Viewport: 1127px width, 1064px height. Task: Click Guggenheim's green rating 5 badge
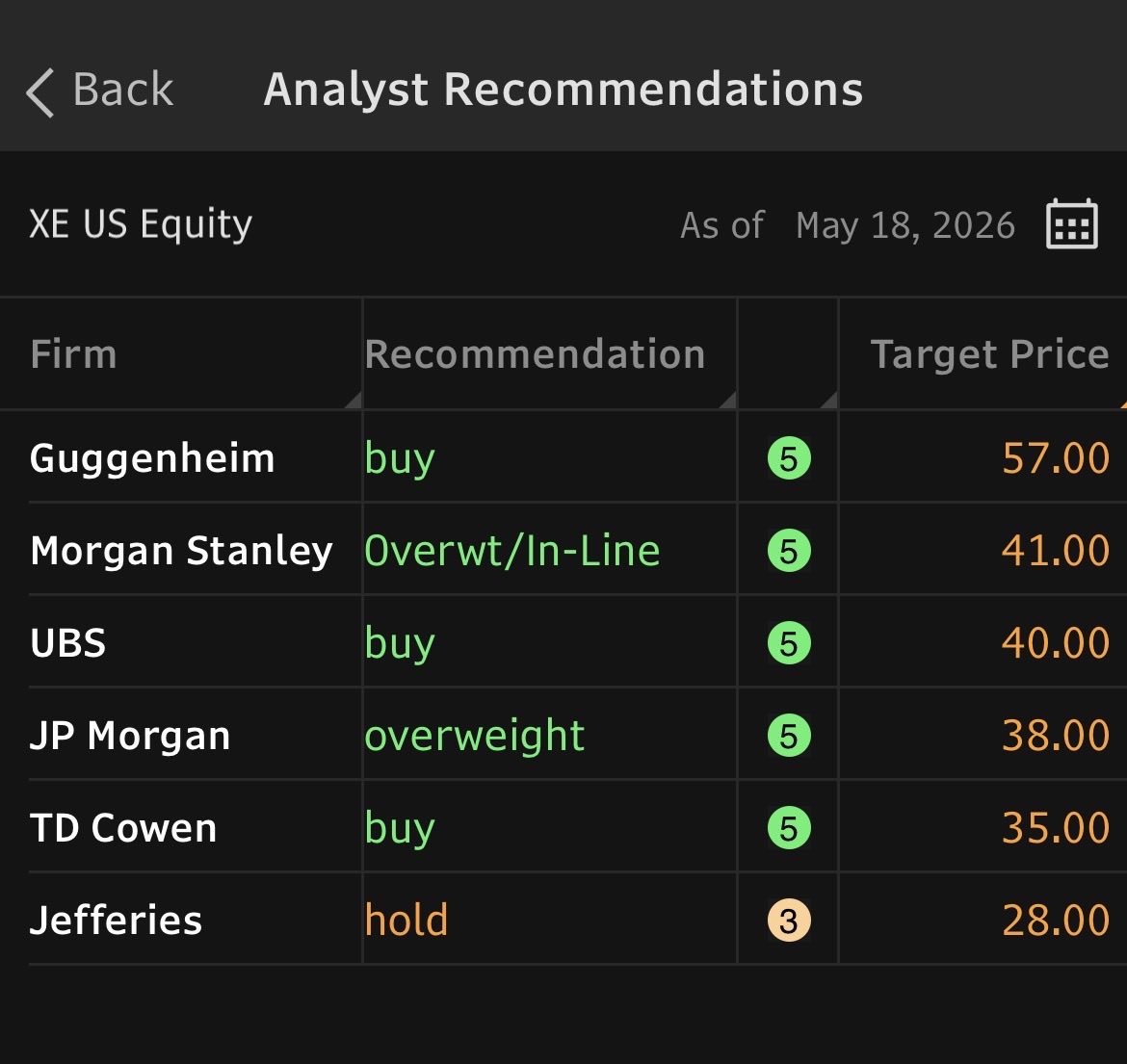[x=789, y=458]
